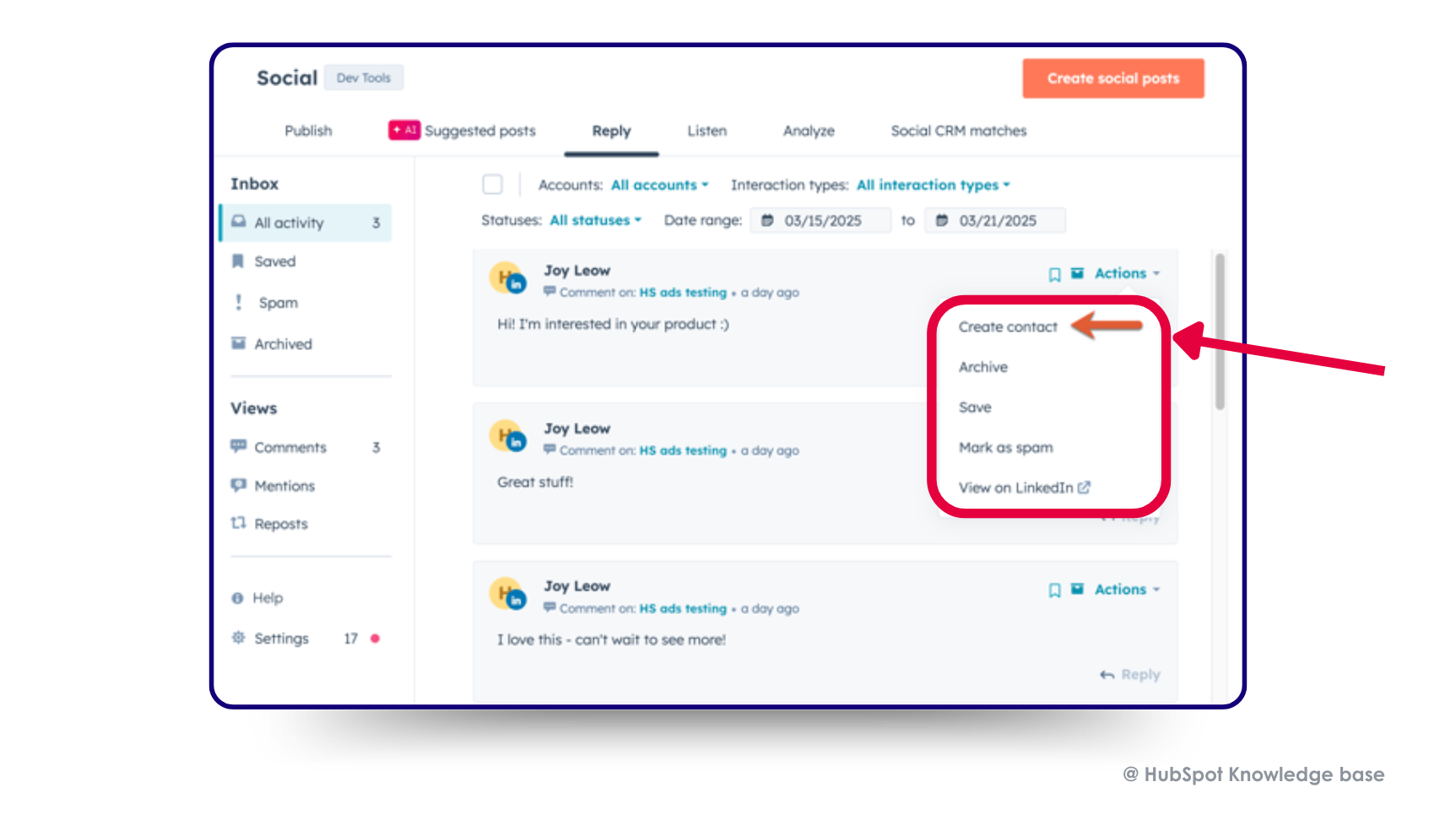
Task: Click the All activity inbox icon
Action: pyautogui.click(x=239, y=222)
